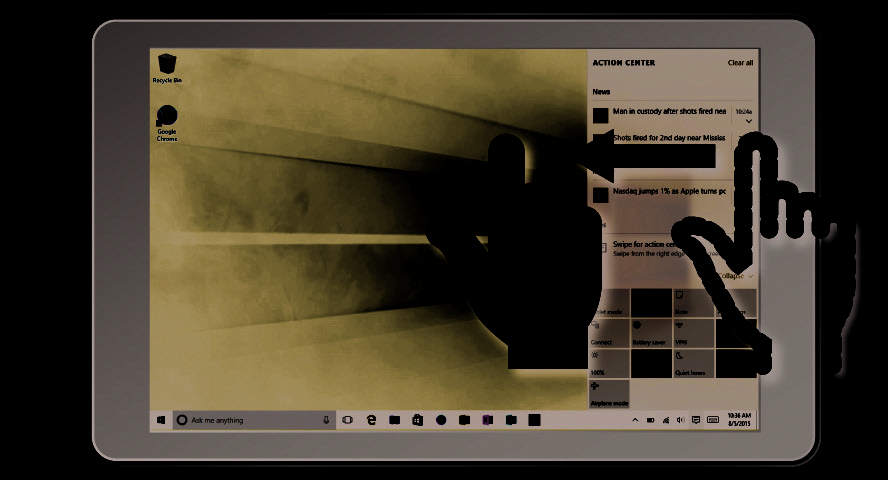Screen dimensions: 888x480
Task: Click the thumbnail beside 'Nasdaq jumps' headline
Action: coord(600,195)
